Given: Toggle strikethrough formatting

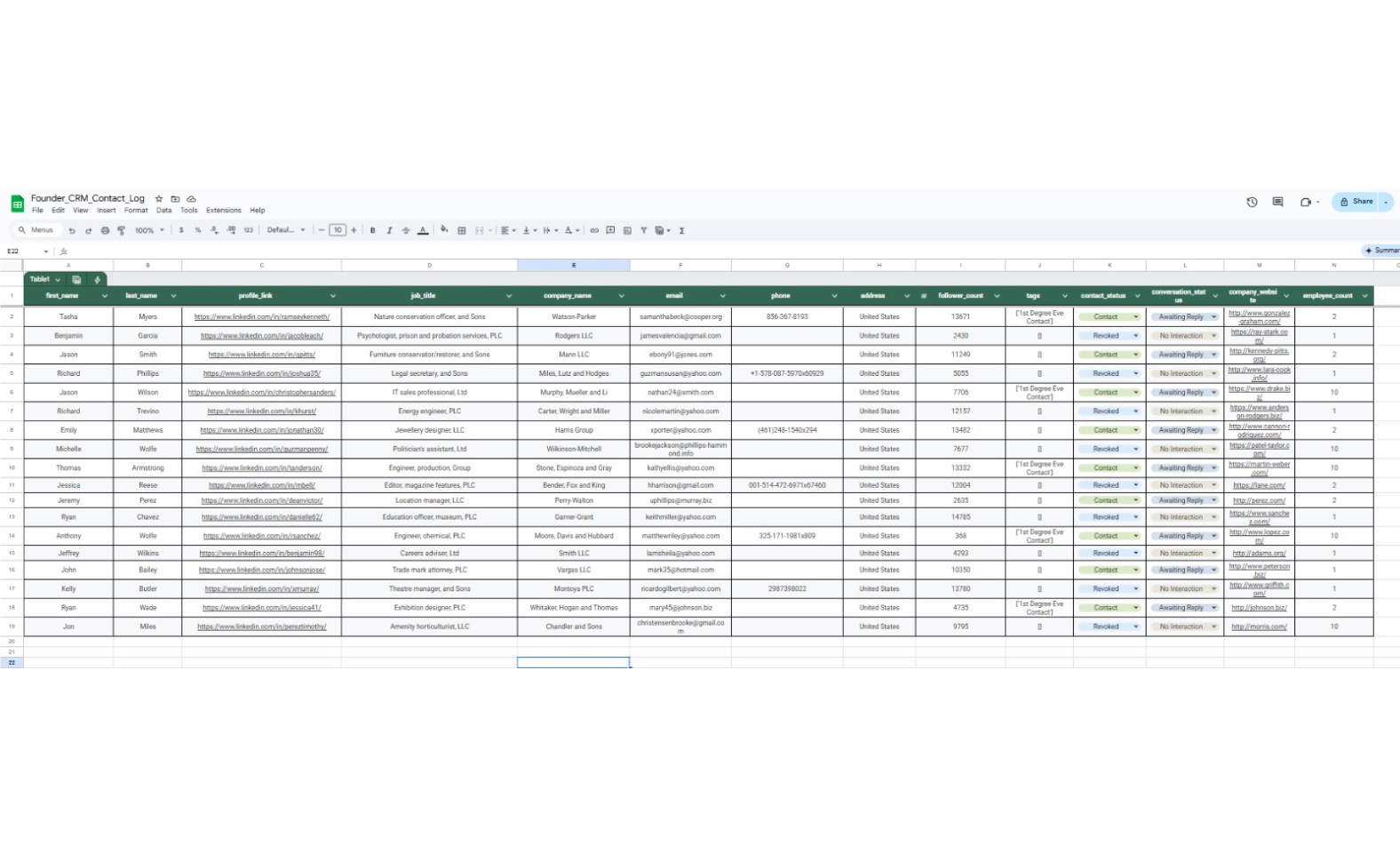Looking at the screenshot, I should coord(406,230).
